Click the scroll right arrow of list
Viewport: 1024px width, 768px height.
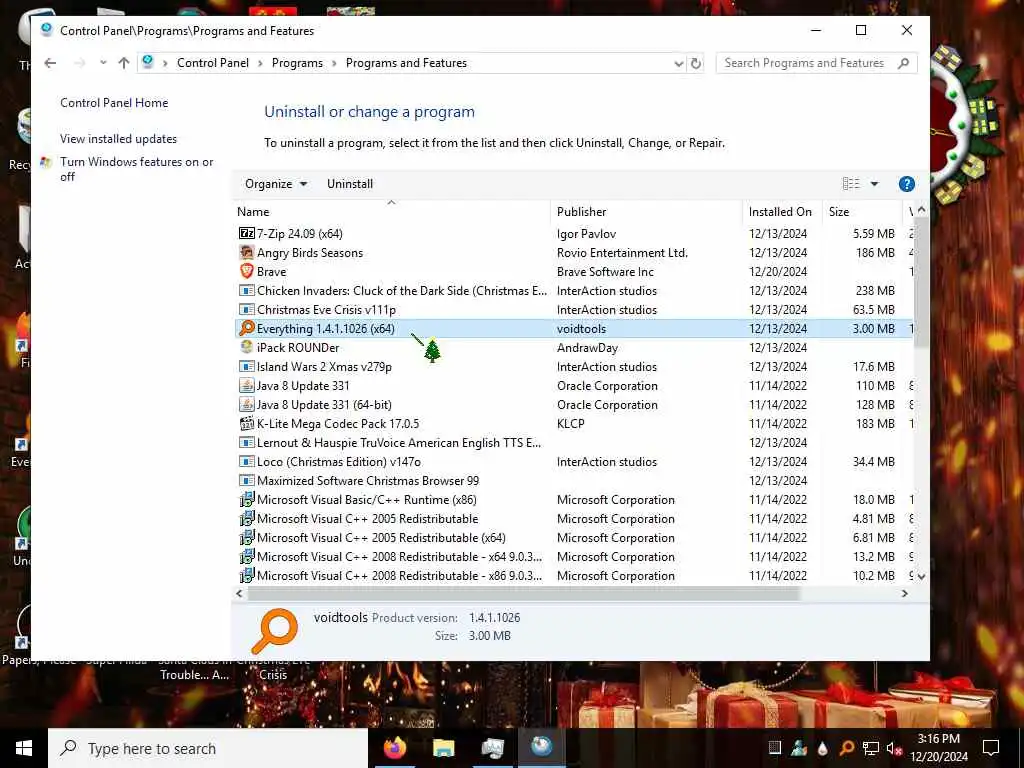coord(904,594)
